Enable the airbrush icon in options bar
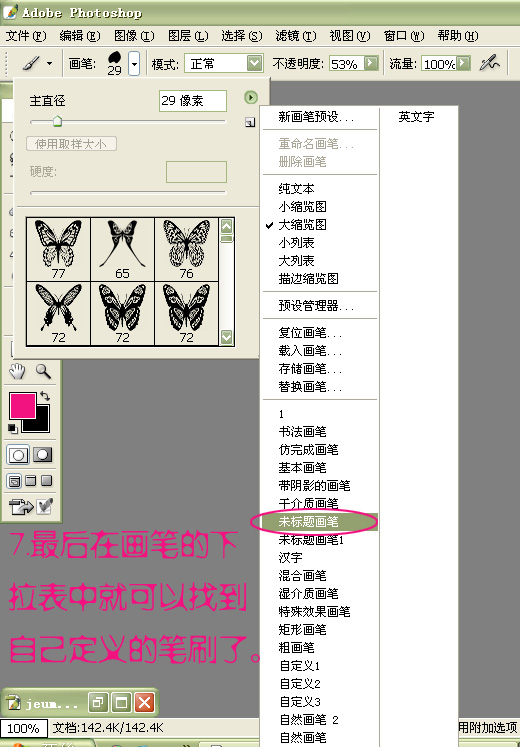This screenshot has height=747, width=520. [x=490, y=63]
